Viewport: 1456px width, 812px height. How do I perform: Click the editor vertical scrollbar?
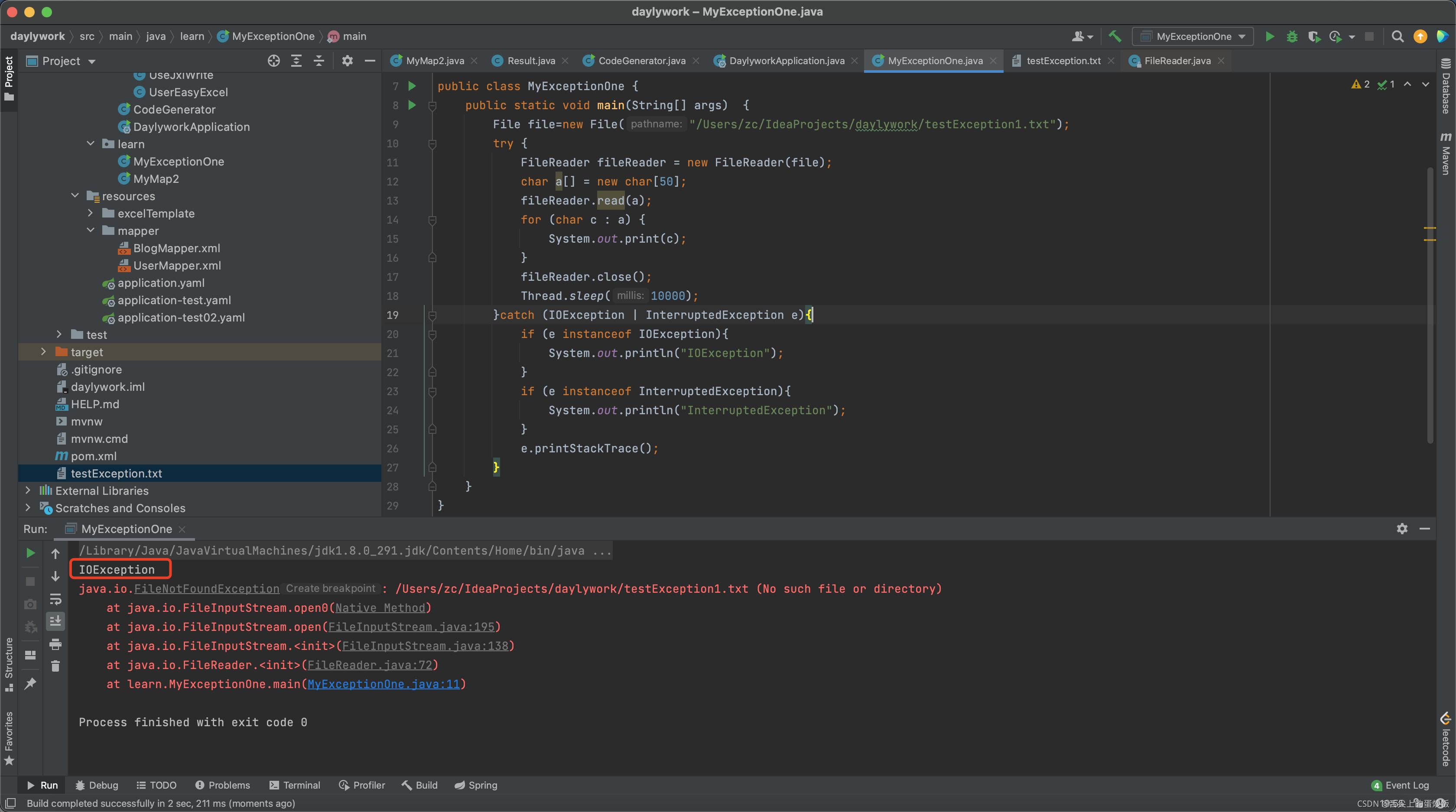tap(1430, 305)
